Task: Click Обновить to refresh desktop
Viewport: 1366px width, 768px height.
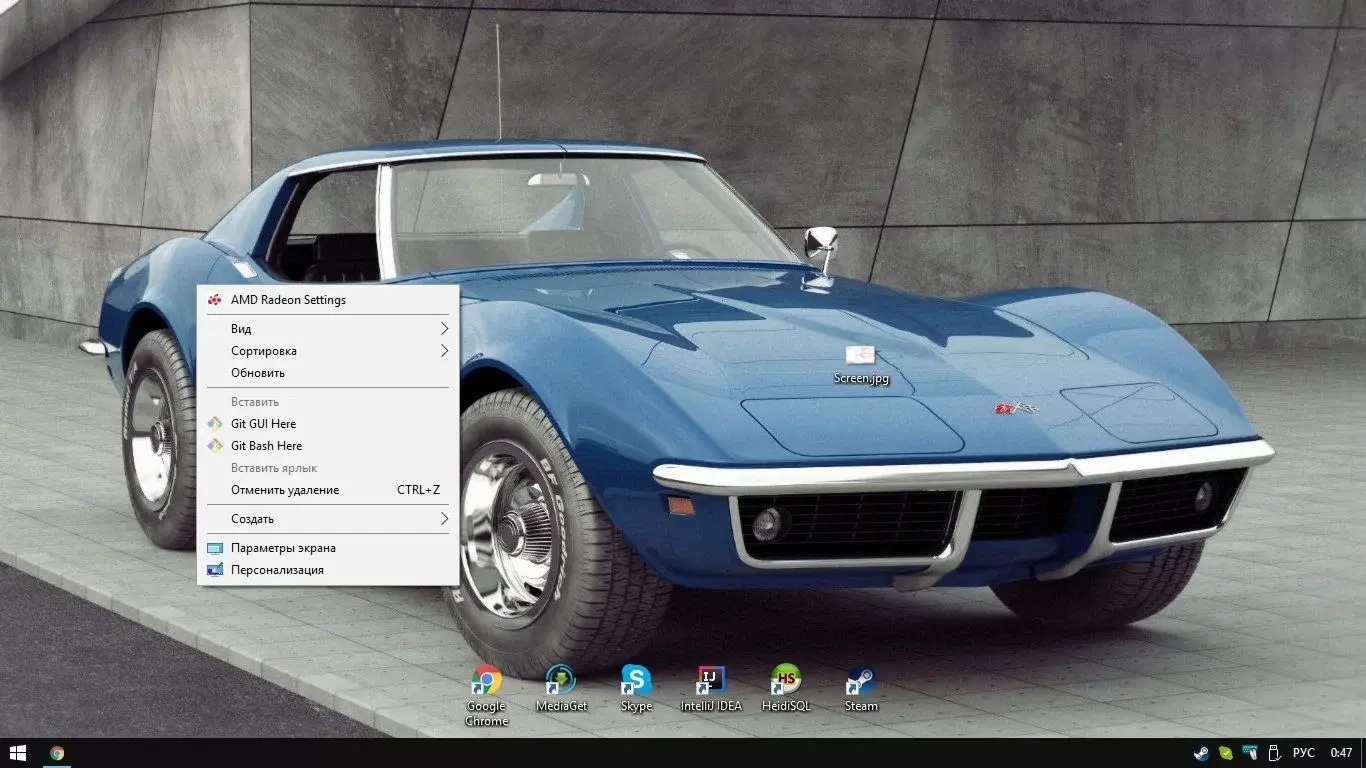Action: 328,373
